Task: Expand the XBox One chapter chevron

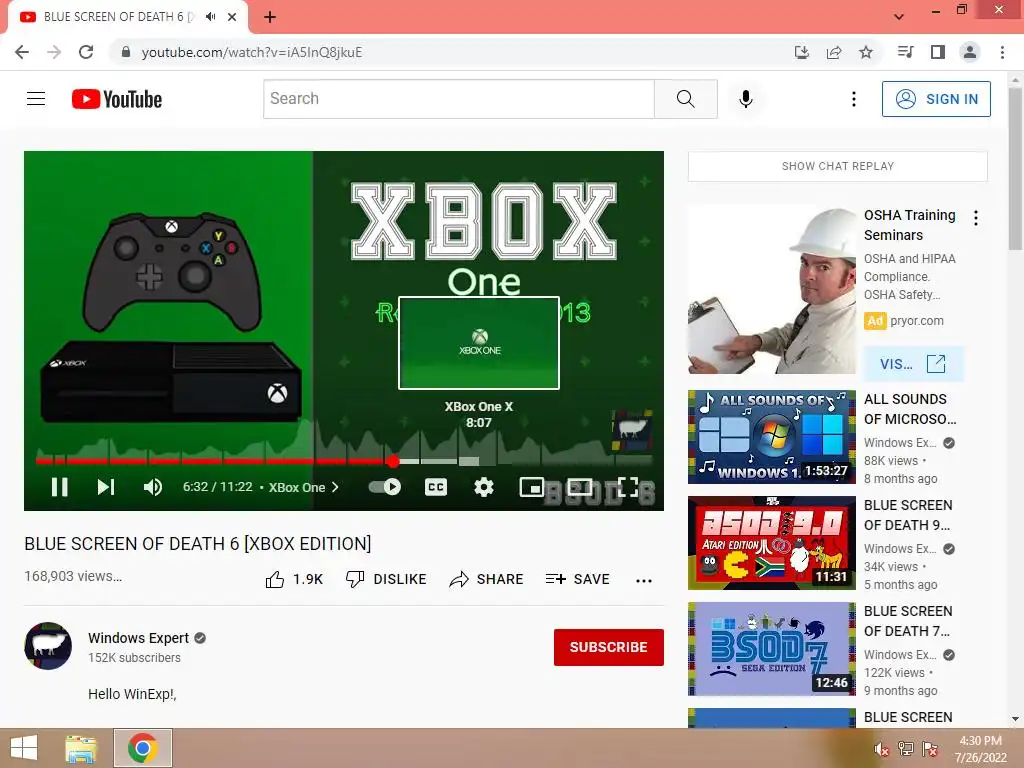Action: coord(335,487)
